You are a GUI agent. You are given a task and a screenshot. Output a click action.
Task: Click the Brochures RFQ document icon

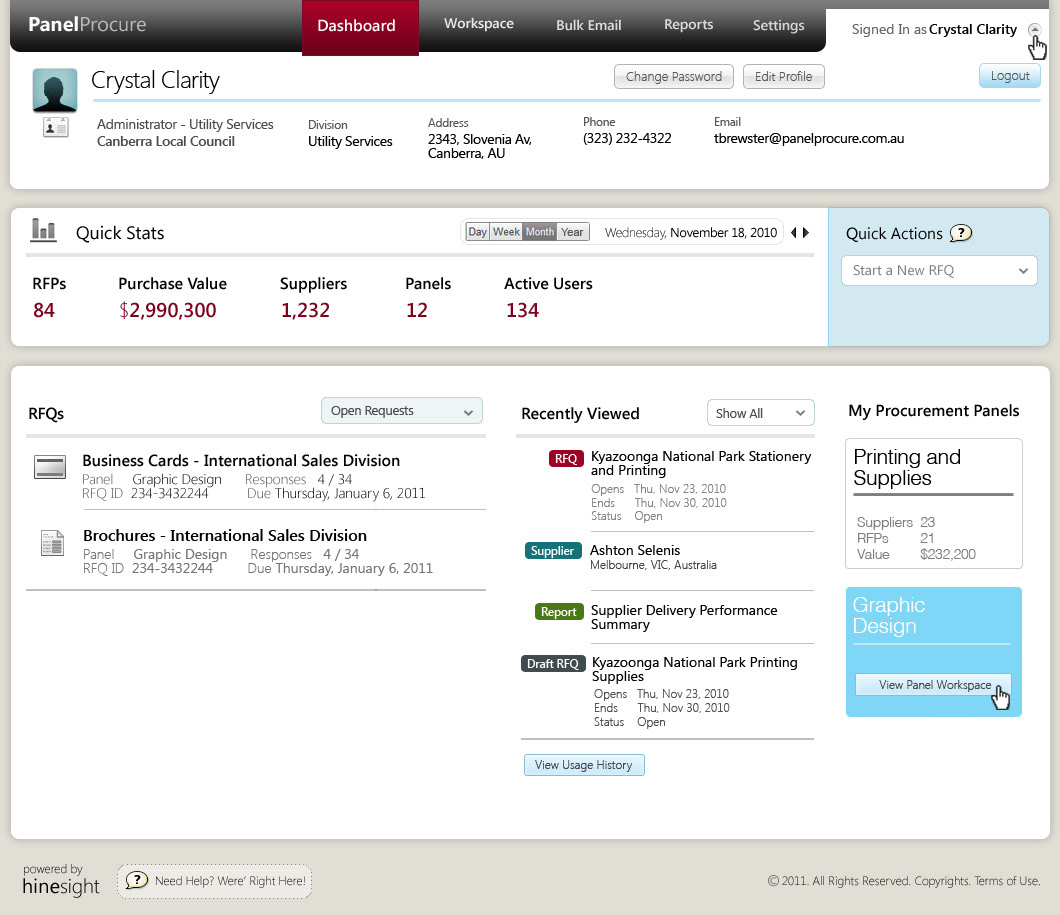tap(52, 543)
